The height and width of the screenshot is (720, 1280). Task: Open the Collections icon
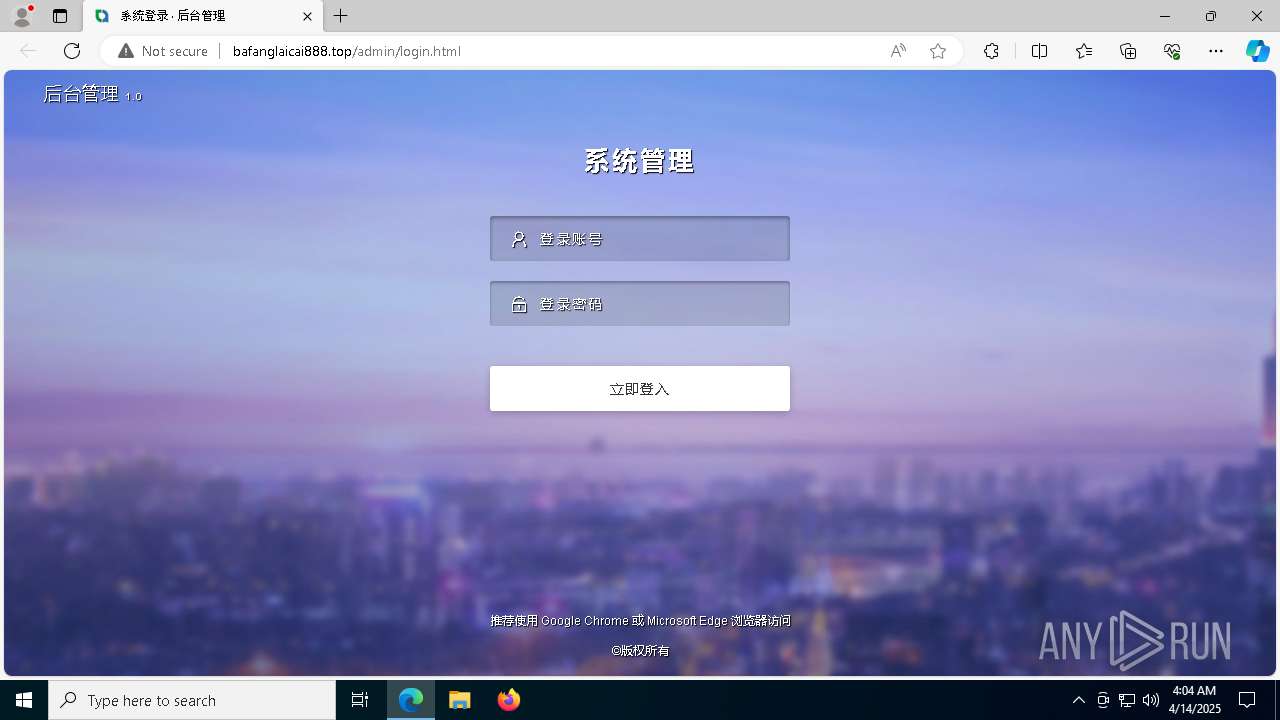pos(1128,51)
